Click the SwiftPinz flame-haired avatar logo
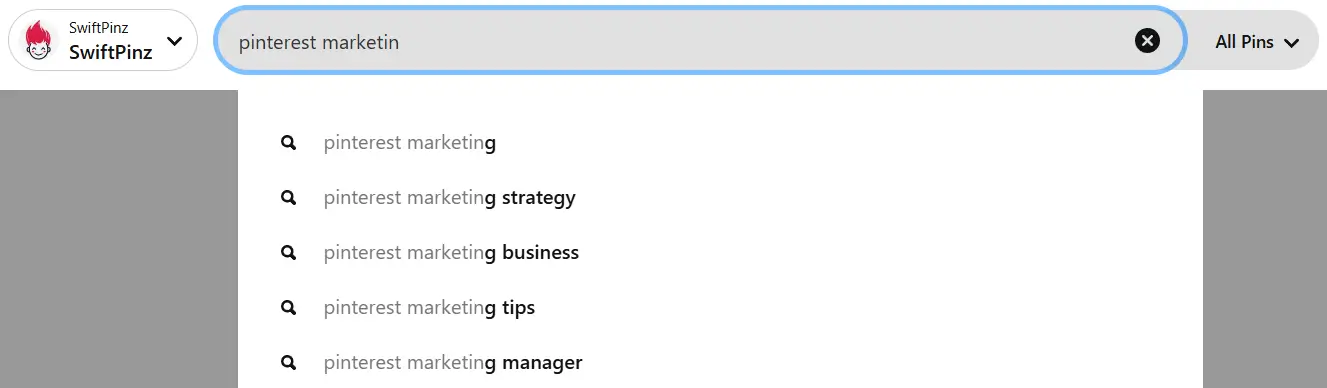 pyautogui.click(x=38, y=40)
